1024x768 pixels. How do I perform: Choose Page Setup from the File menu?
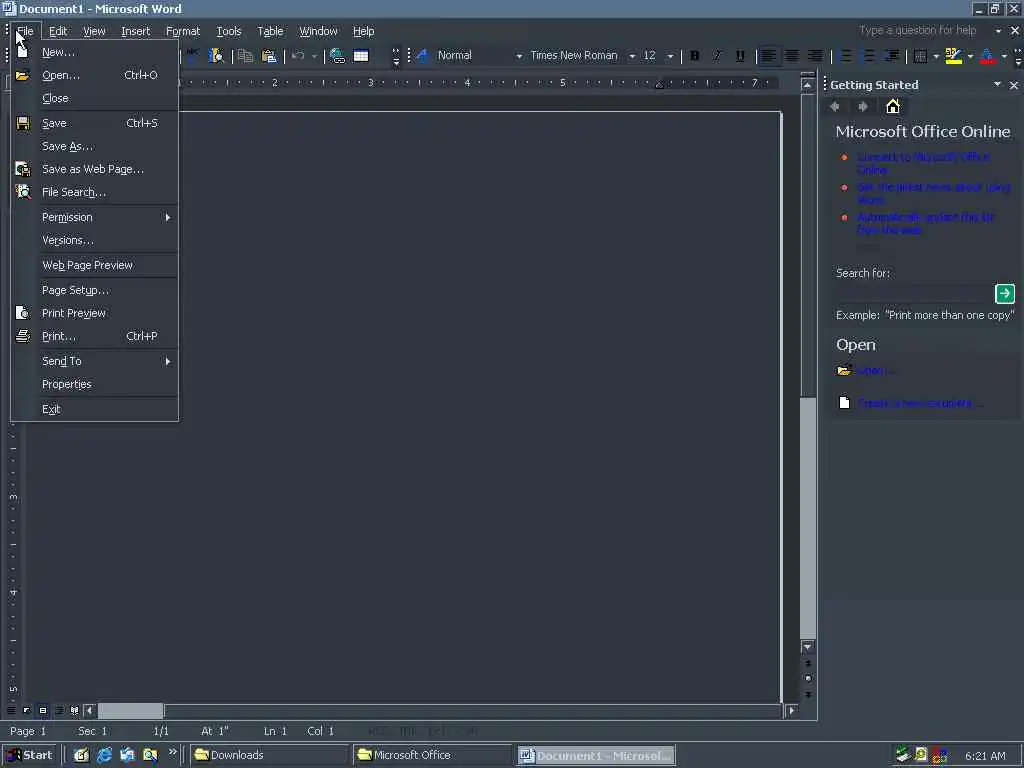94,290
